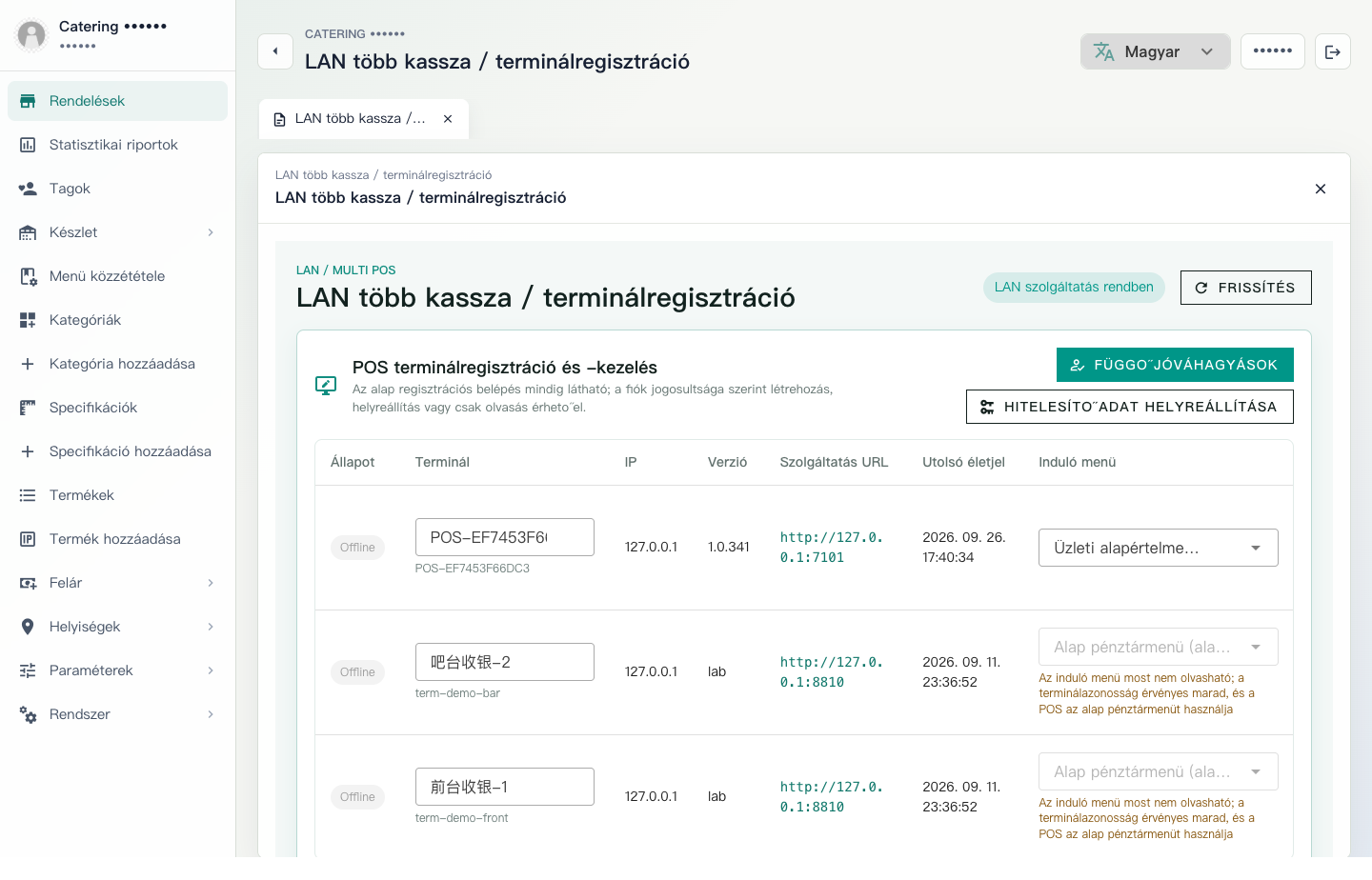Edit the POS-EF7453F6 terminal name field
1372x880 pixels.
(505, 537)
